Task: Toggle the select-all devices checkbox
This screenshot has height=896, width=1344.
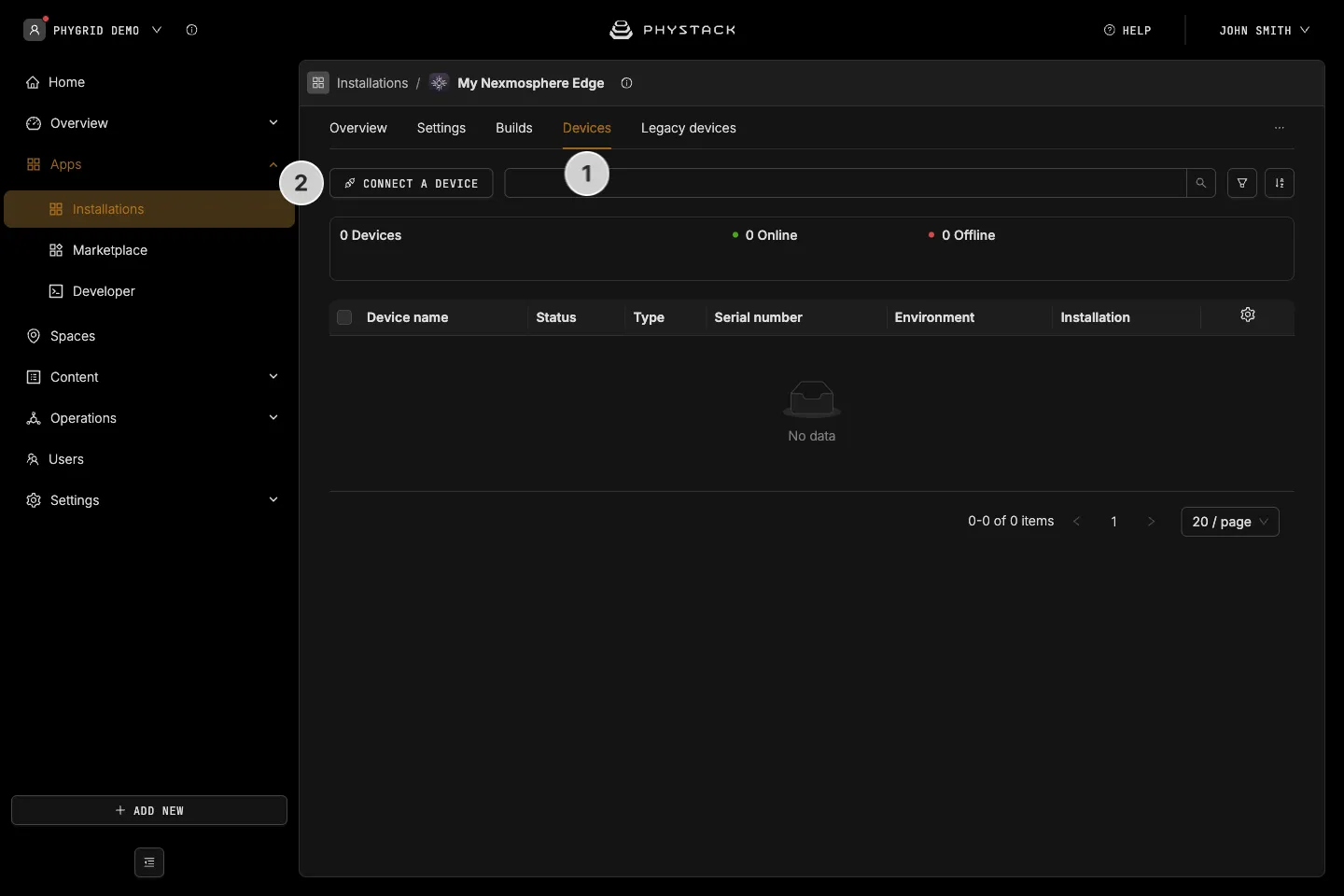Action: [344, 317]
